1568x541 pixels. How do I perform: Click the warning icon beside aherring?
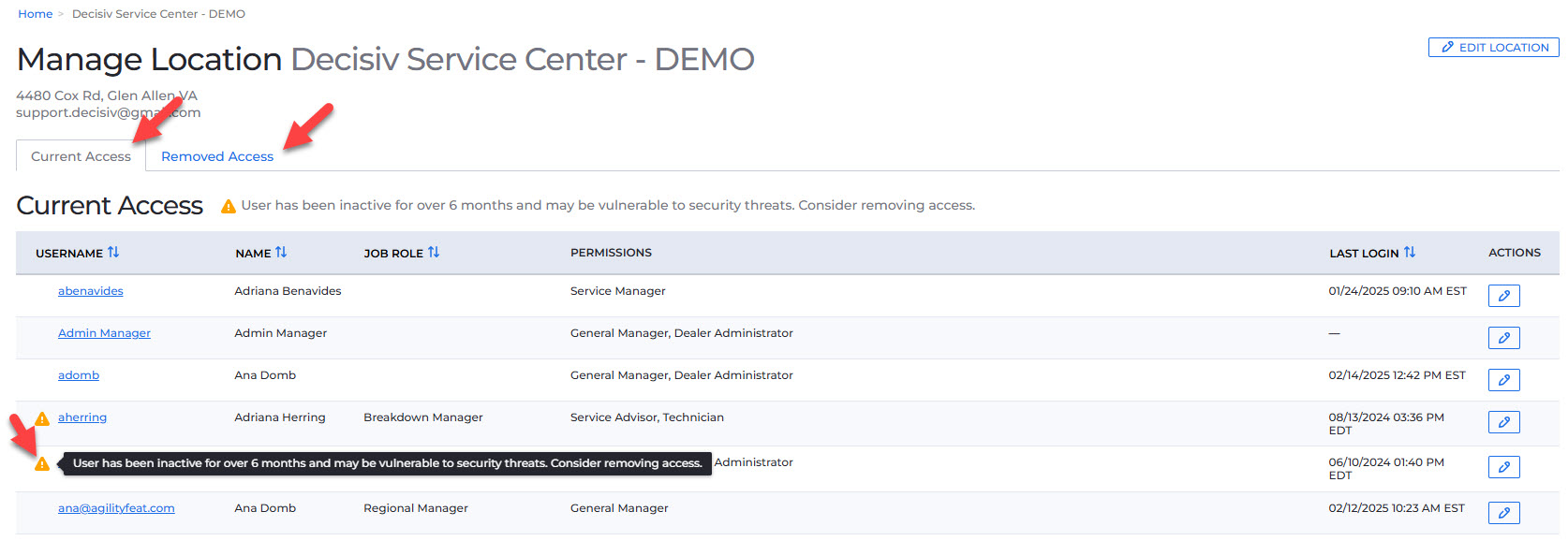42,418
